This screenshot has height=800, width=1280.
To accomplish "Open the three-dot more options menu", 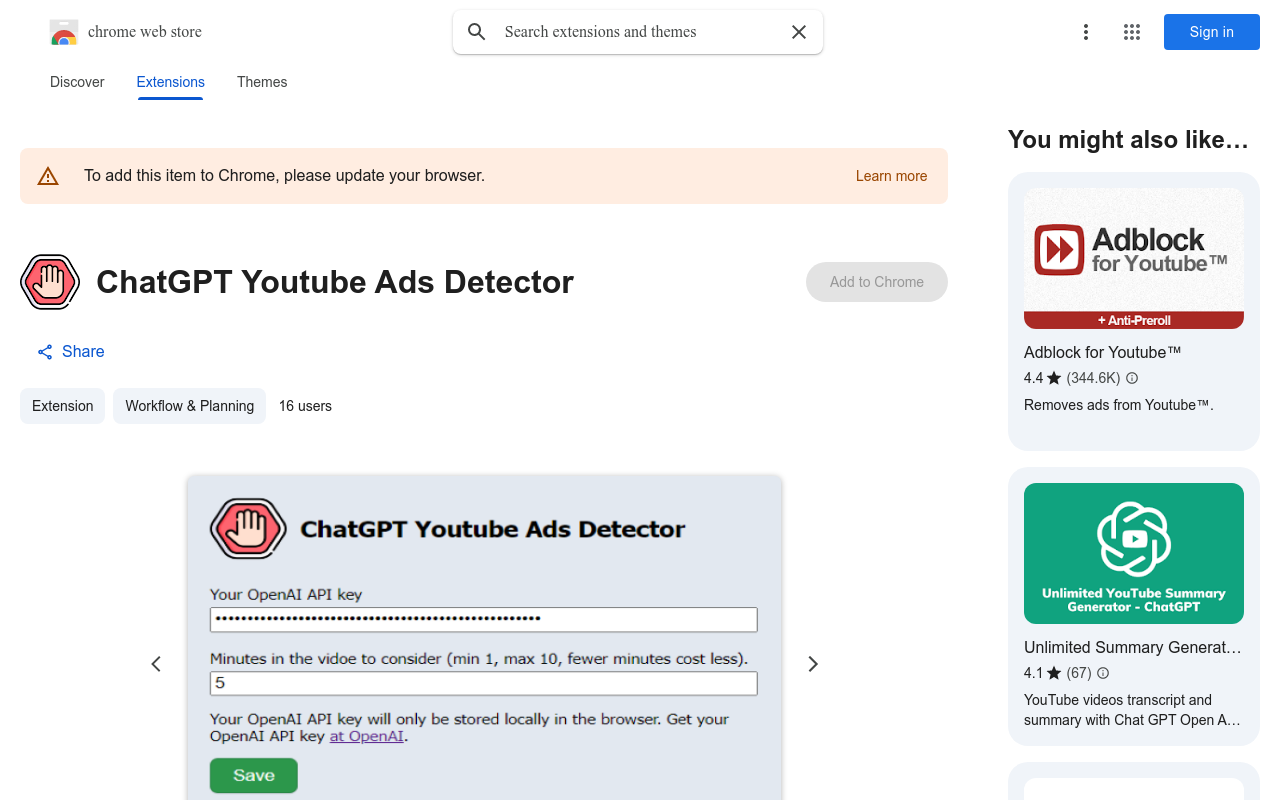I will point(1086,32).
